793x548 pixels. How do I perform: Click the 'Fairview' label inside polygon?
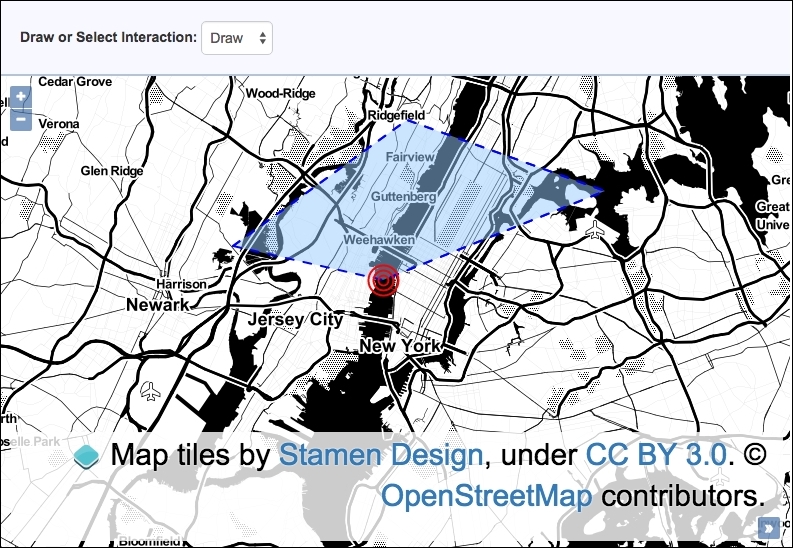point(410,157)
